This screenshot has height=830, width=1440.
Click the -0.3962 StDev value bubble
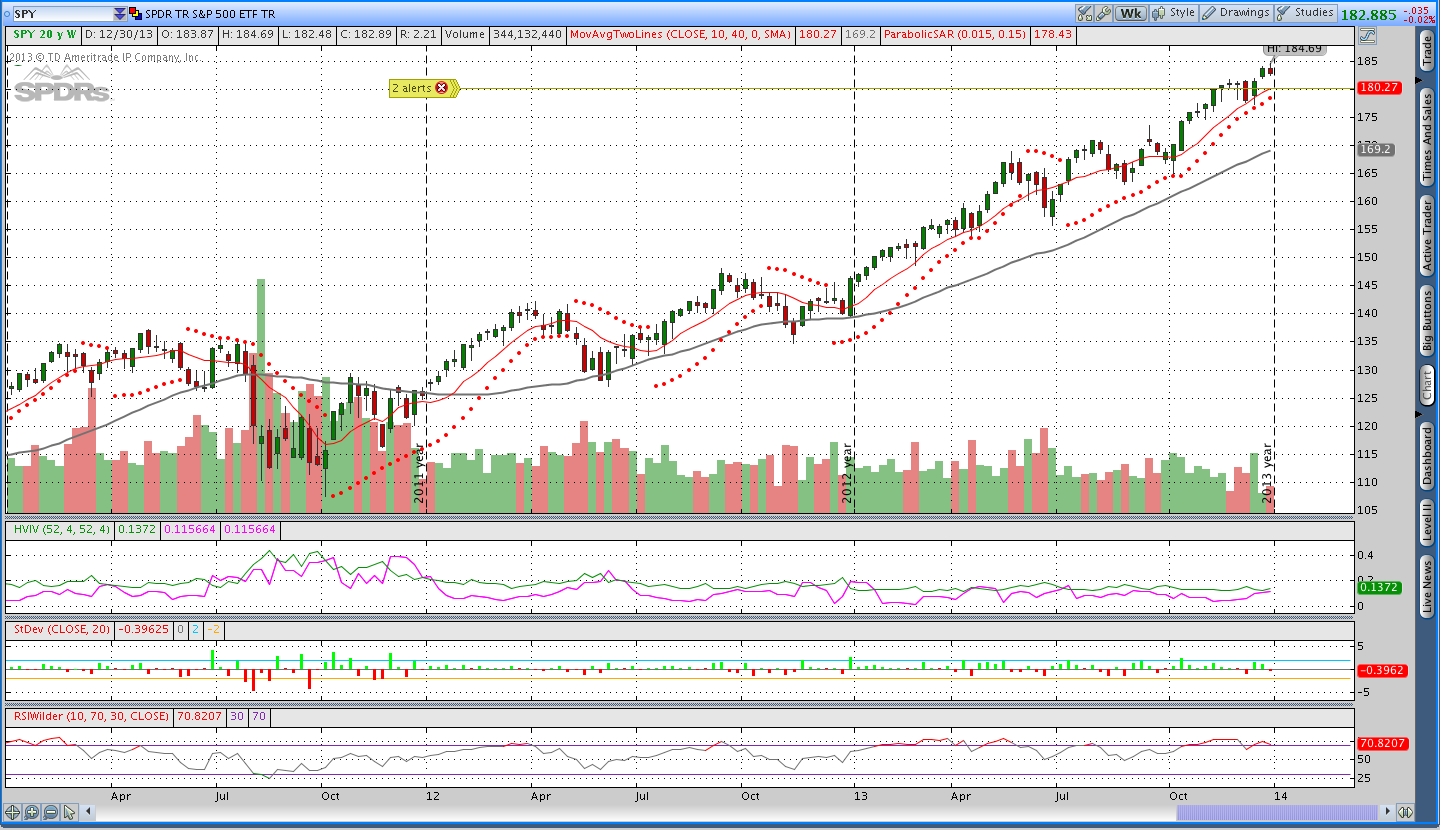tap(1382, 670)
